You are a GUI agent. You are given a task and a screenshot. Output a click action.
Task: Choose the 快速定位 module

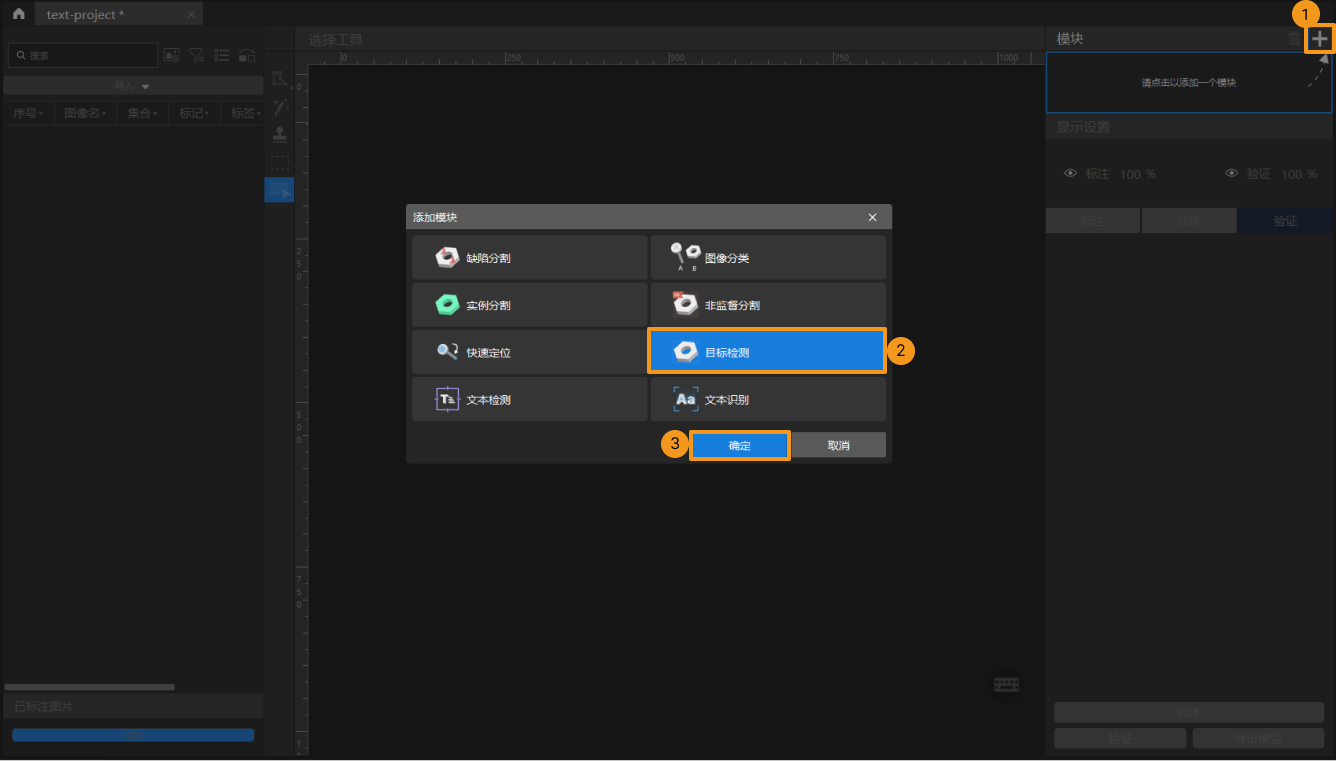tap(529, 352)
